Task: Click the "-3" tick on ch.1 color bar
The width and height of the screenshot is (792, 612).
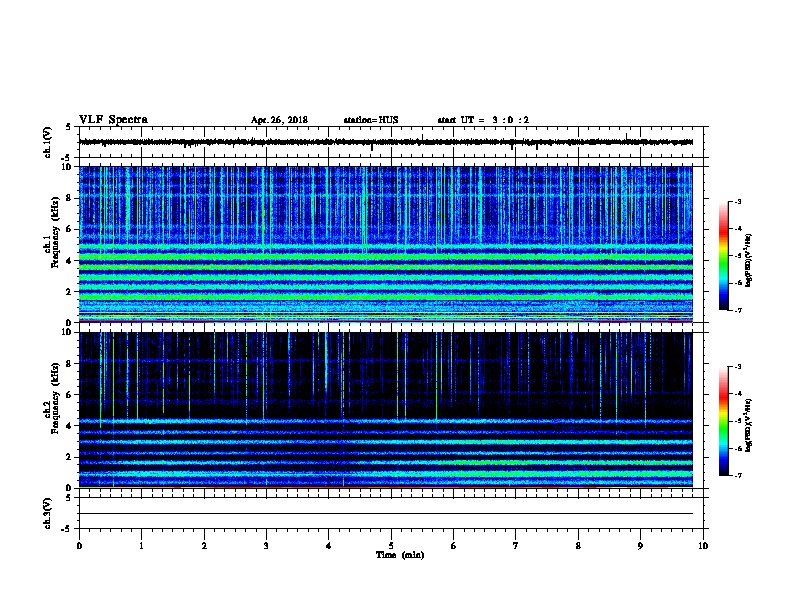Action: (738, 202)
